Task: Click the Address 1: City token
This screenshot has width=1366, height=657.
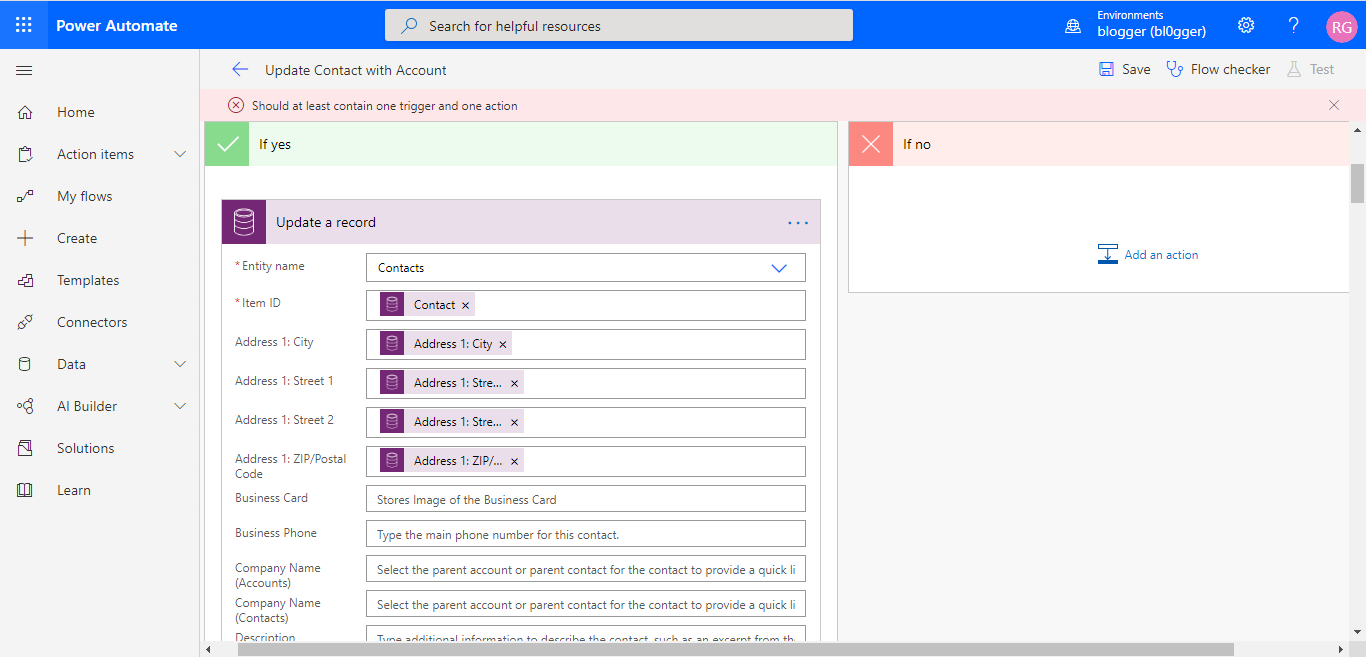Action: 445,344
